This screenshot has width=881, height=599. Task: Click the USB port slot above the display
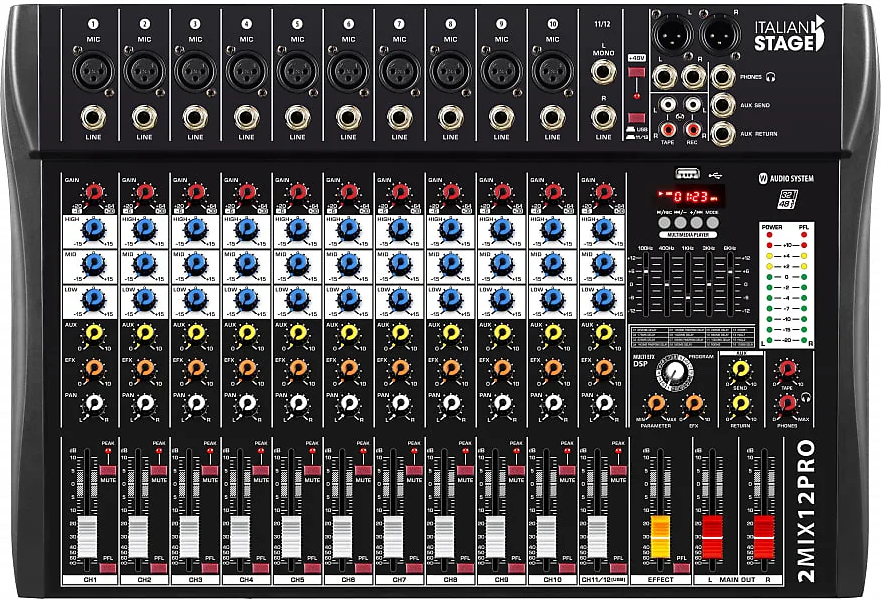coord(687,174)
